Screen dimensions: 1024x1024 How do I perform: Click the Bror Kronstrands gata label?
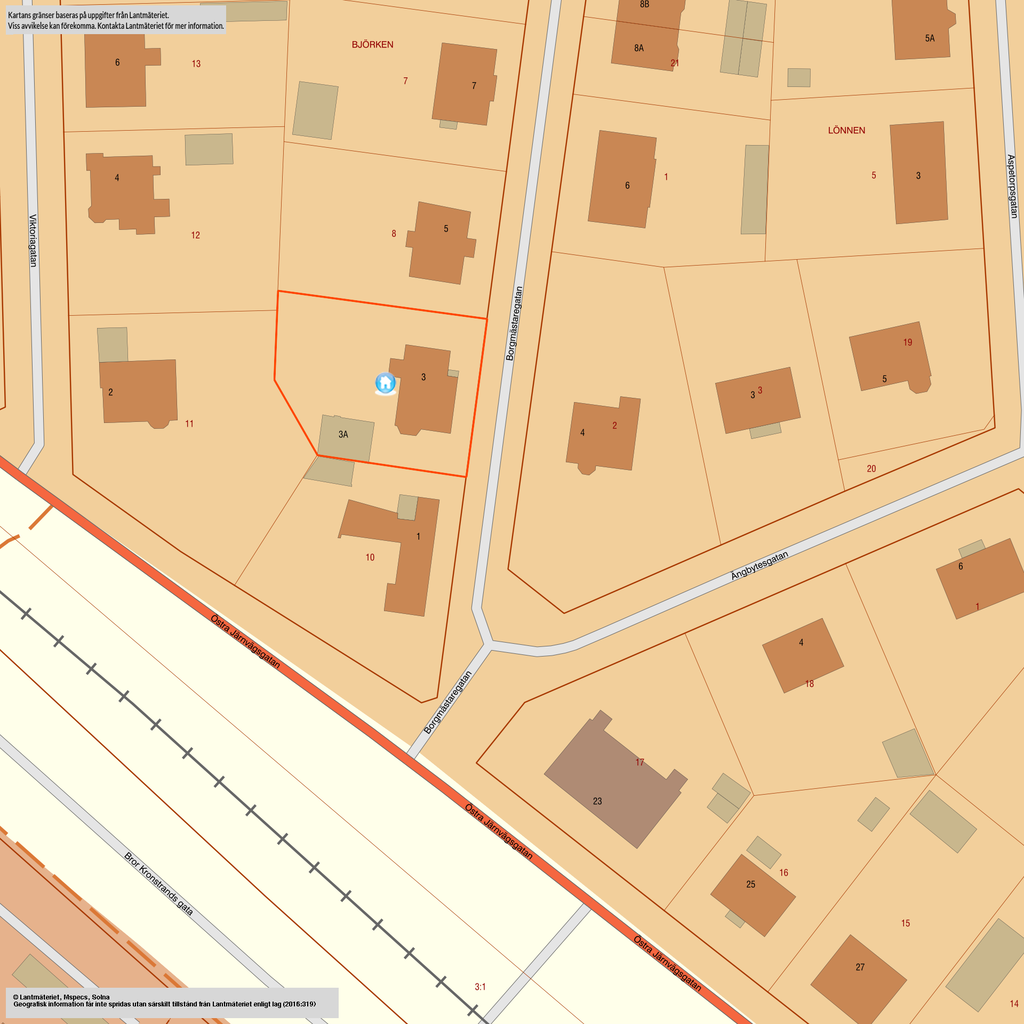pos(159,884)
